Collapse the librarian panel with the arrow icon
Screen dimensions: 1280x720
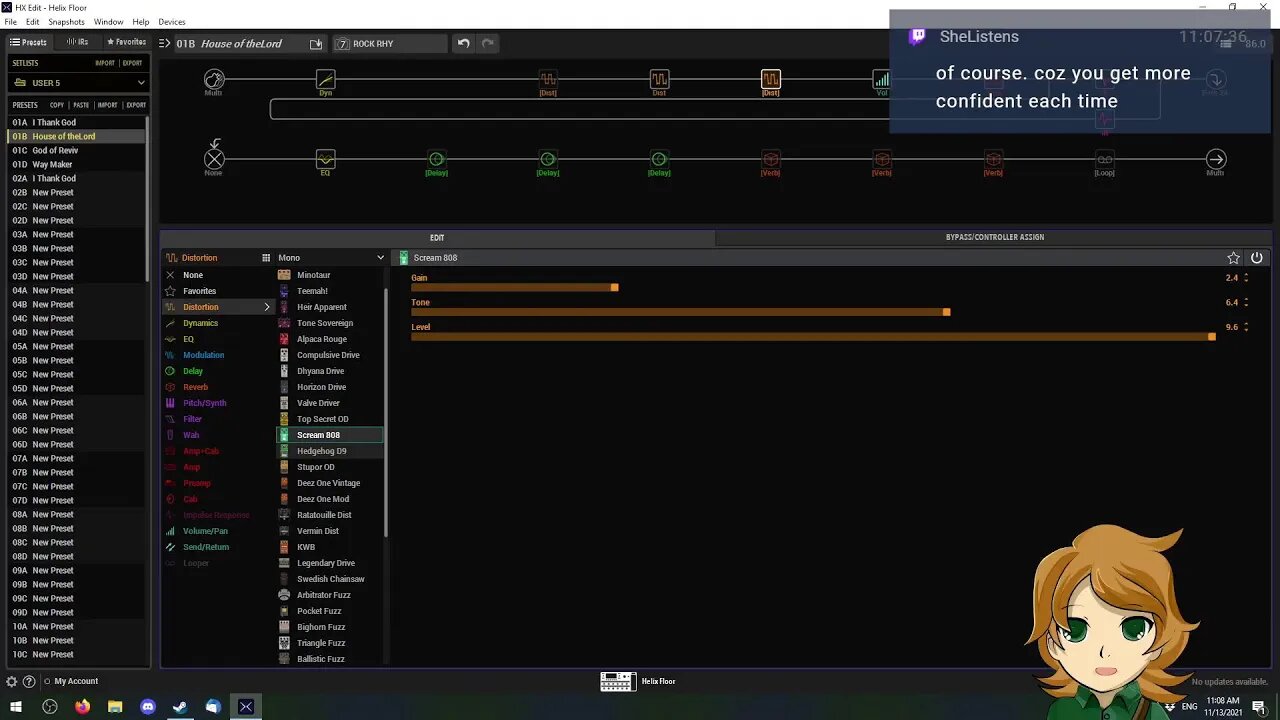pyautogui.click(x=164, y=43)
